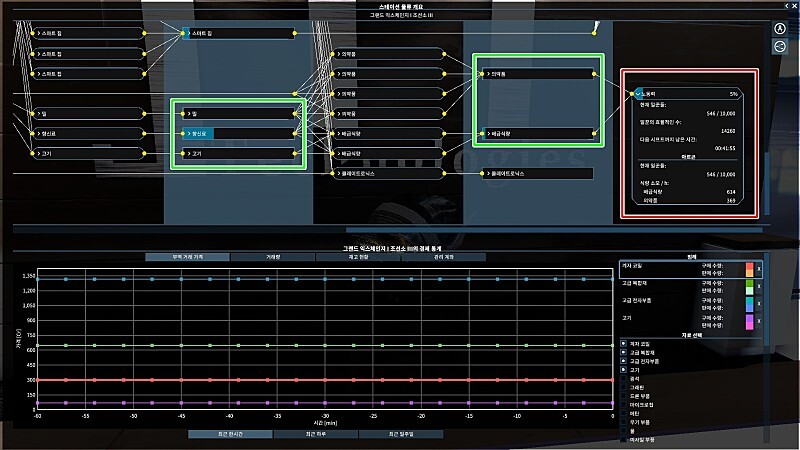The height and width of the screenshot is (450, 800).
Task: Collapse the 노동력 workforce node
Action: point(638,94)
